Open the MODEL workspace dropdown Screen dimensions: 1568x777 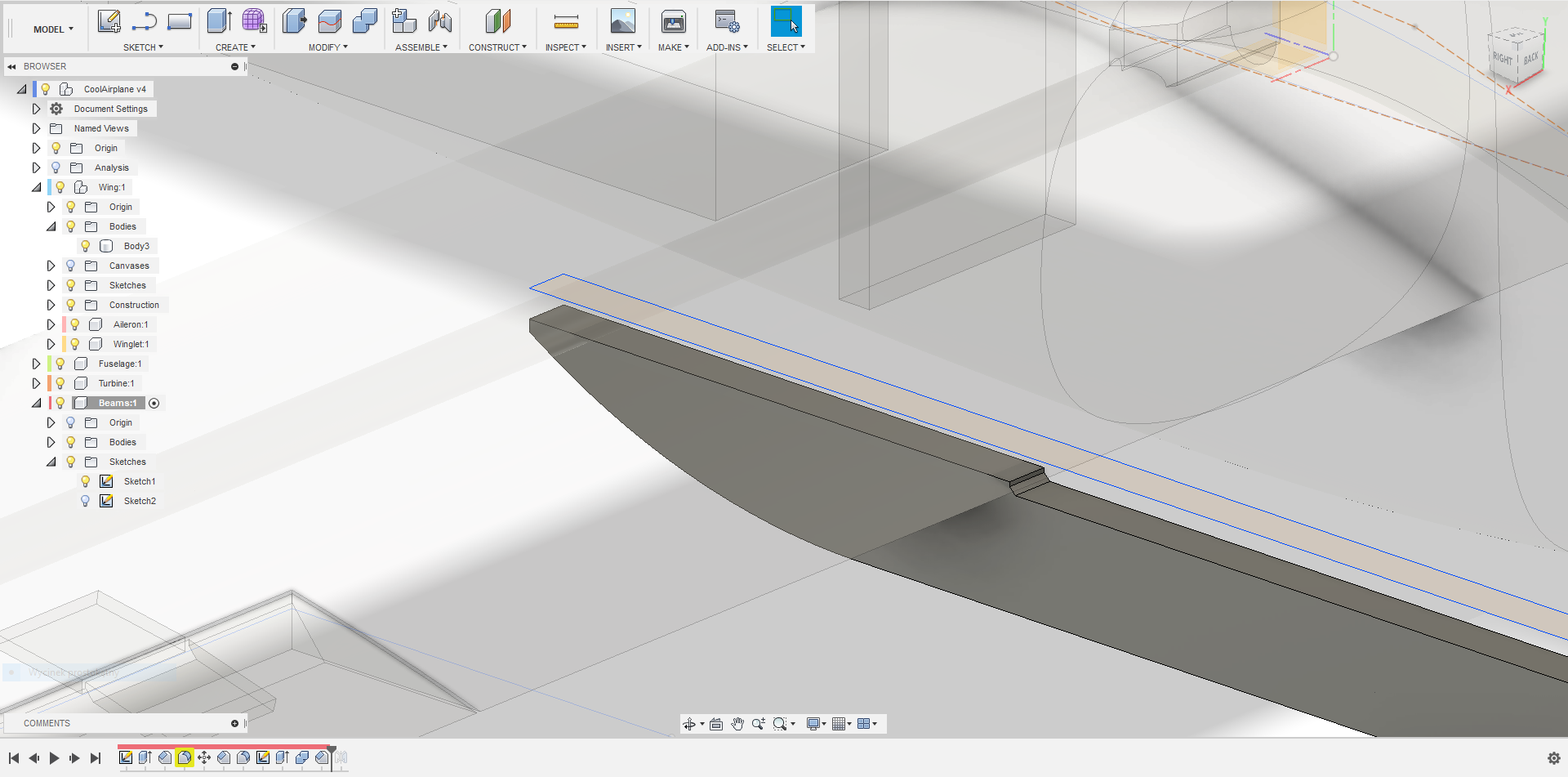point(53,29)
